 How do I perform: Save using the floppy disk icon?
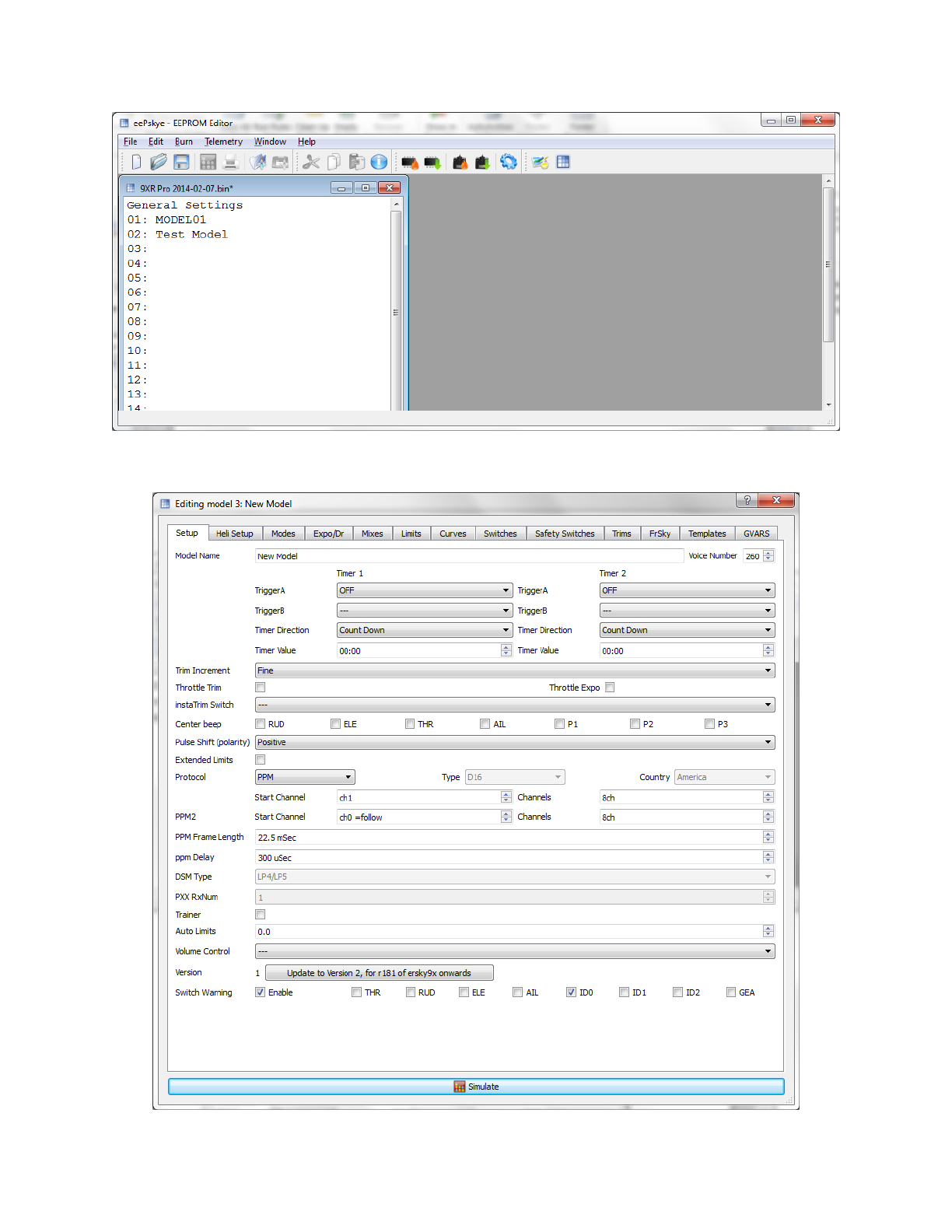(181, 162)
